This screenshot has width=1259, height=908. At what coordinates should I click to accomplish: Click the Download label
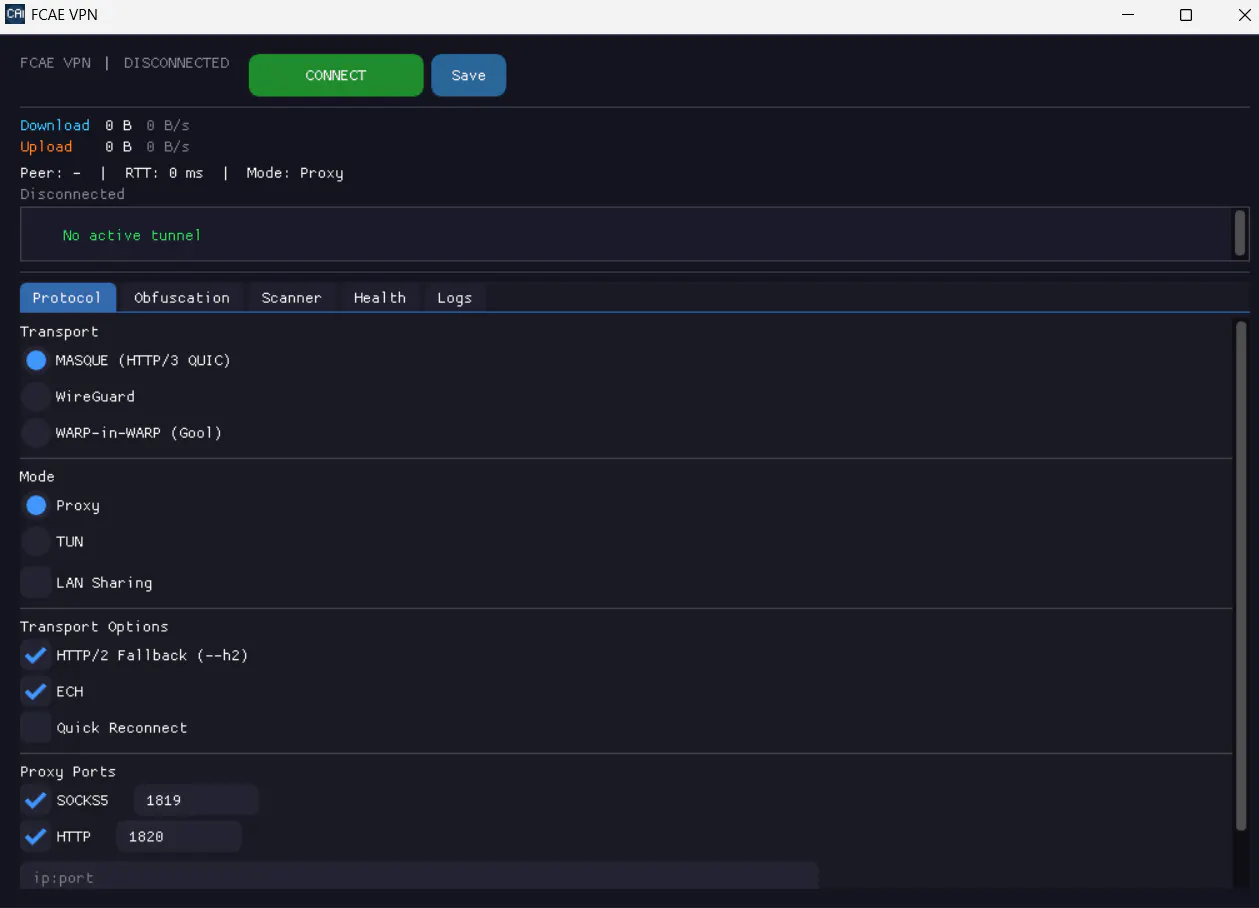(x=55, y=125)
